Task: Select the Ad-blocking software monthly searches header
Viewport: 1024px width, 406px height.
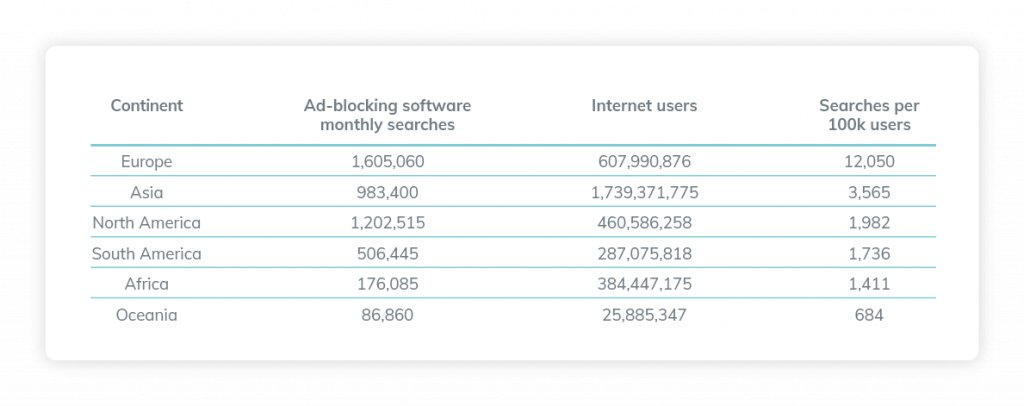Action: click(387, 115)
